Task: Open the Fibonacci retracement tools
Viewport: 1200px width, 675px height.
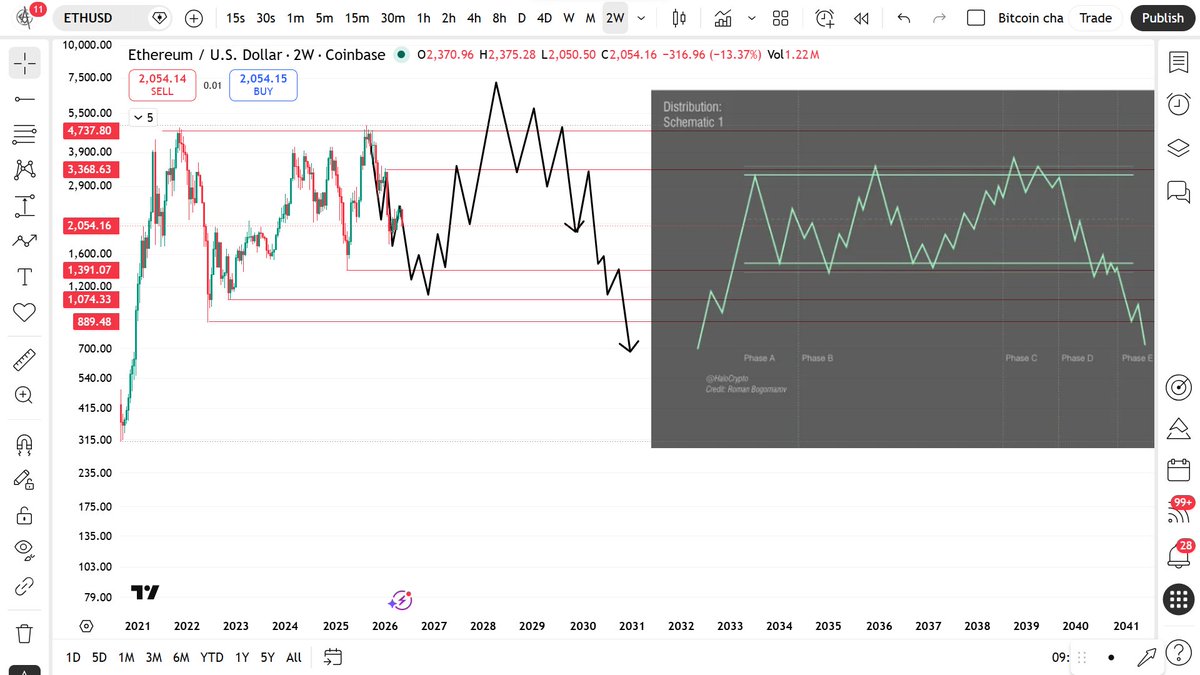Action: click(25, 133)
